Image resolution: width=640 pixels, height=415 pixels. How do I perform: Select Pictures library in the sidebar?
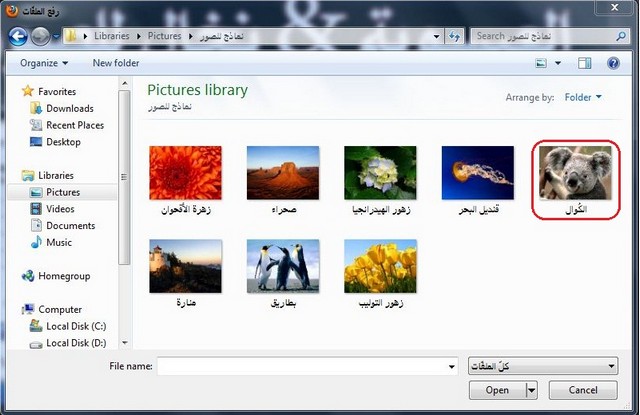coord(63,192)
